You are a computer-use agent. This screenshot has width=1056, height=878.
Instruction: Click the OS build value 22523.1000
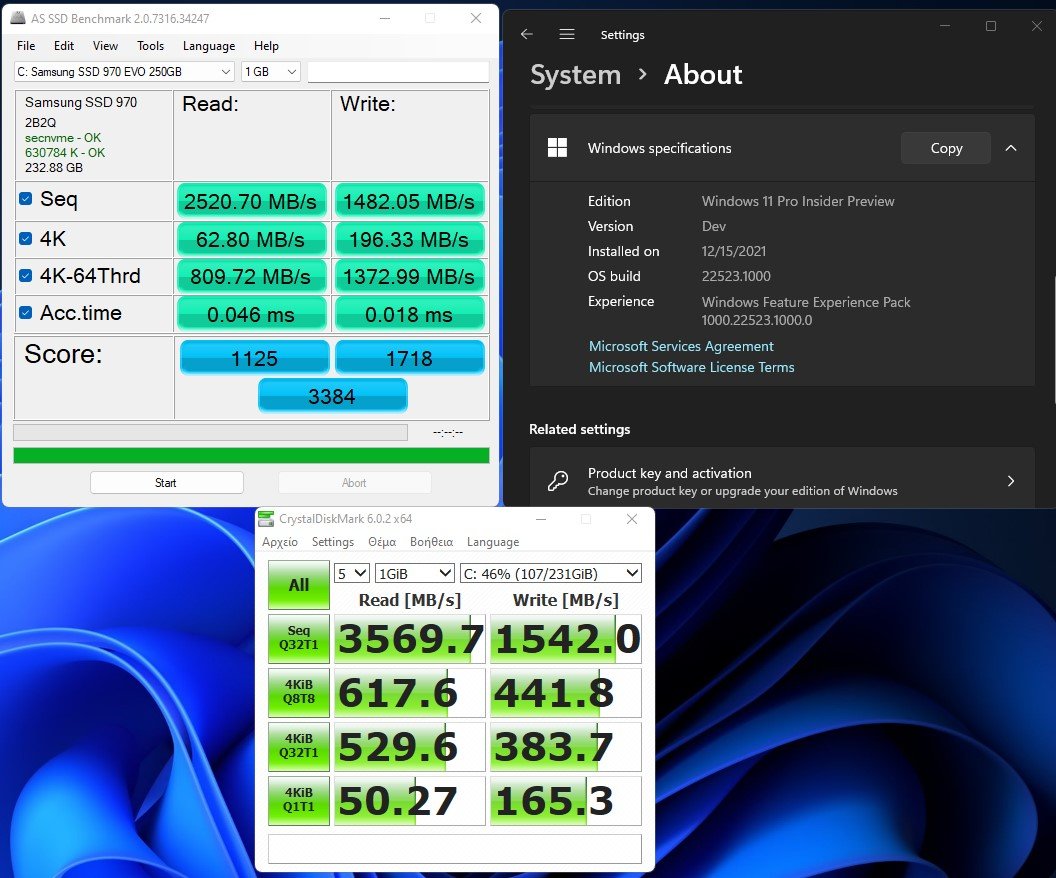point(736,276)
